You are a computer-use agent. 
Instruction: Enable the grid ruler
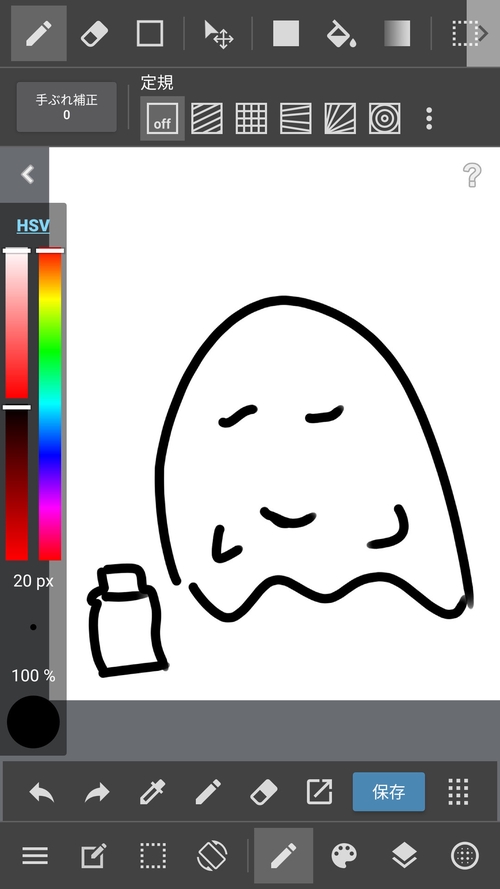(x=251, y=118)
